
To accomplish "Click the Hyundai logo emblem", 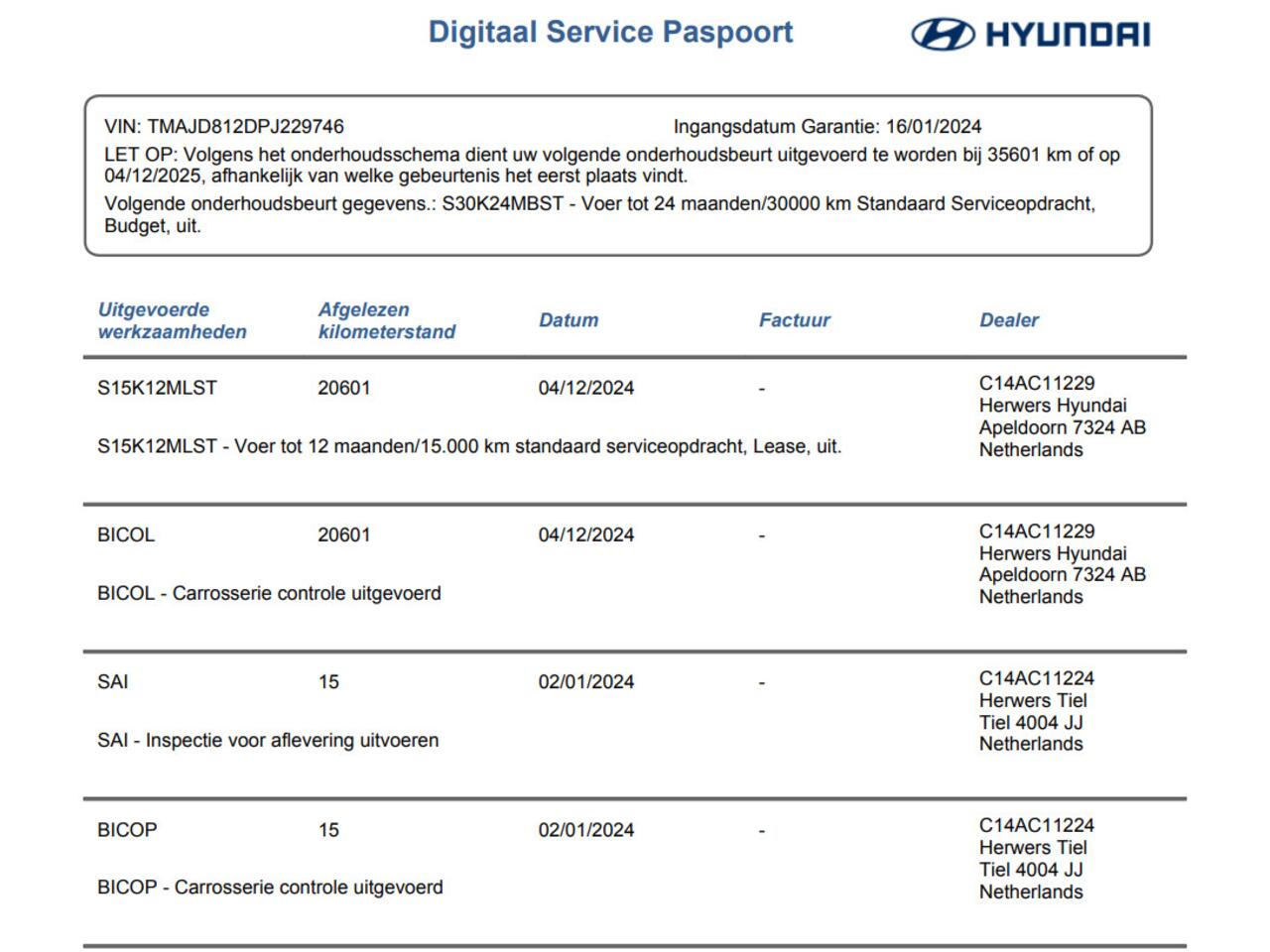I will (x=943, y=35).
